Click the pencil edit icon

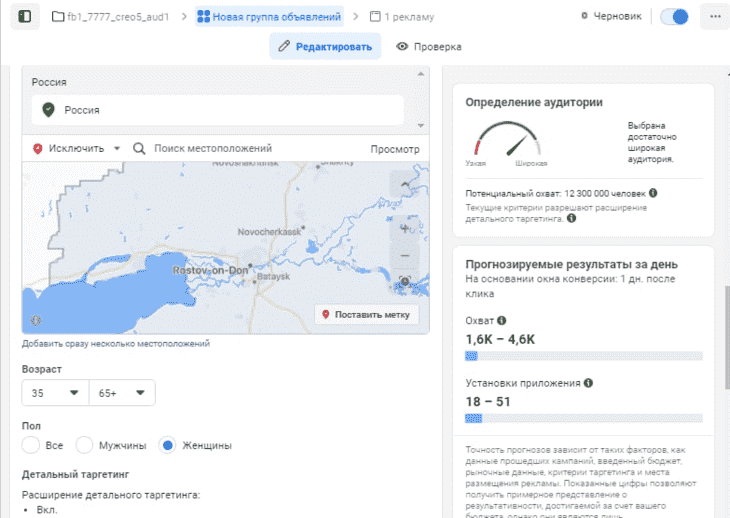[x=284, y=46]
